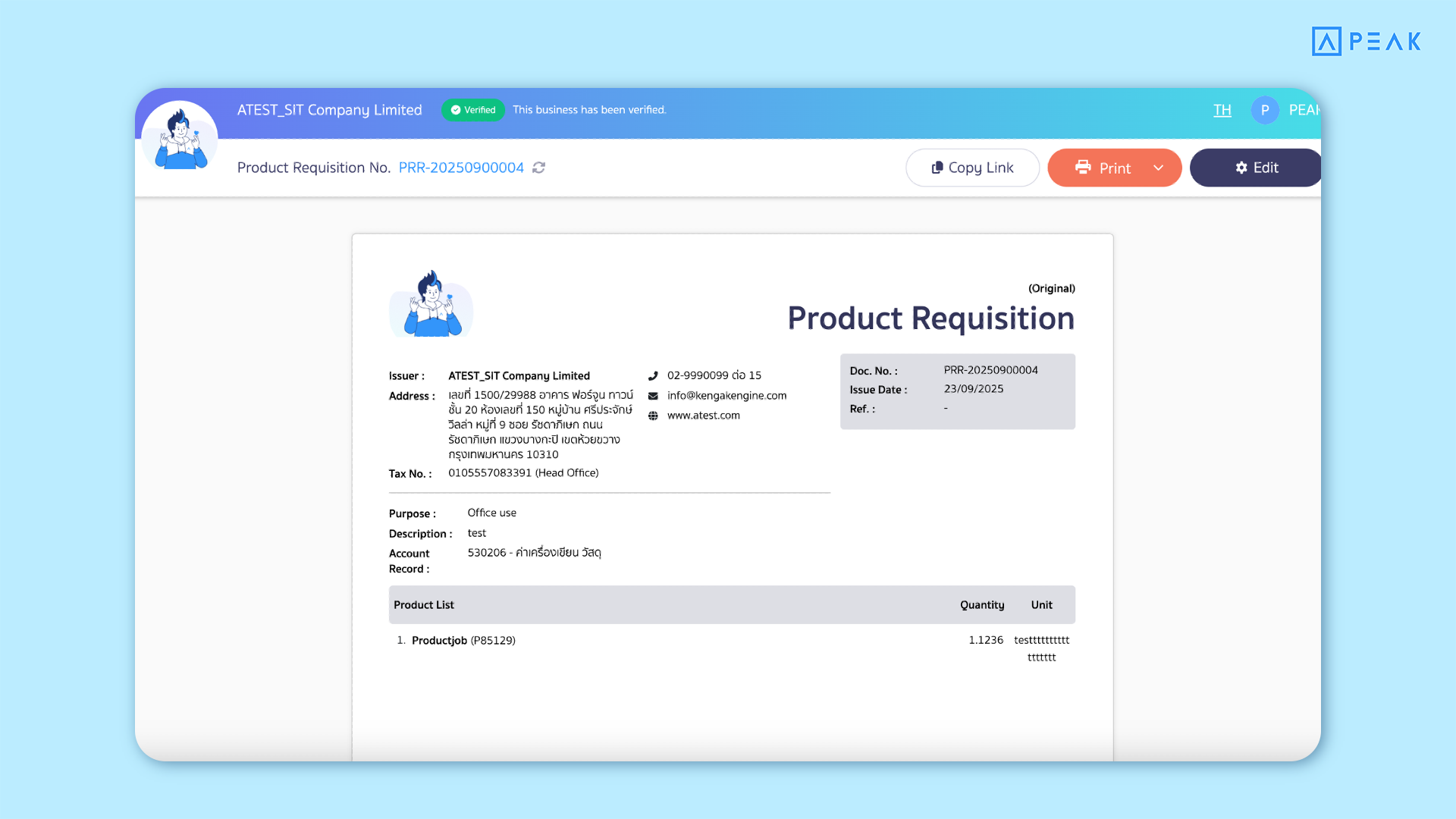
Task: Open the P user avatar menu
Action: tap(1264, 110)
